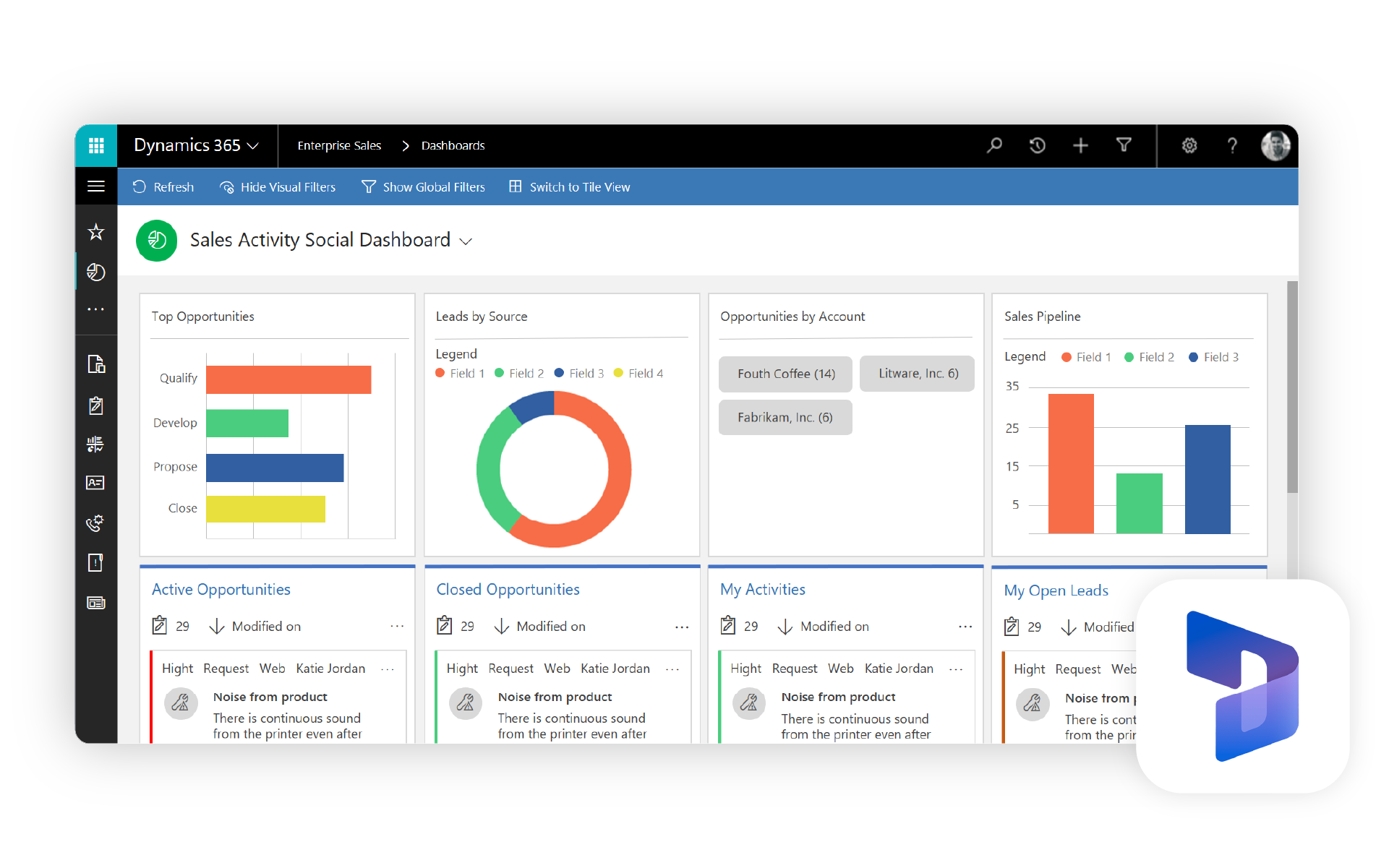Click the vertical dashboard scrollbar
The height and width of the screenshot is (868, 1389).
[x=1292, y=387]
